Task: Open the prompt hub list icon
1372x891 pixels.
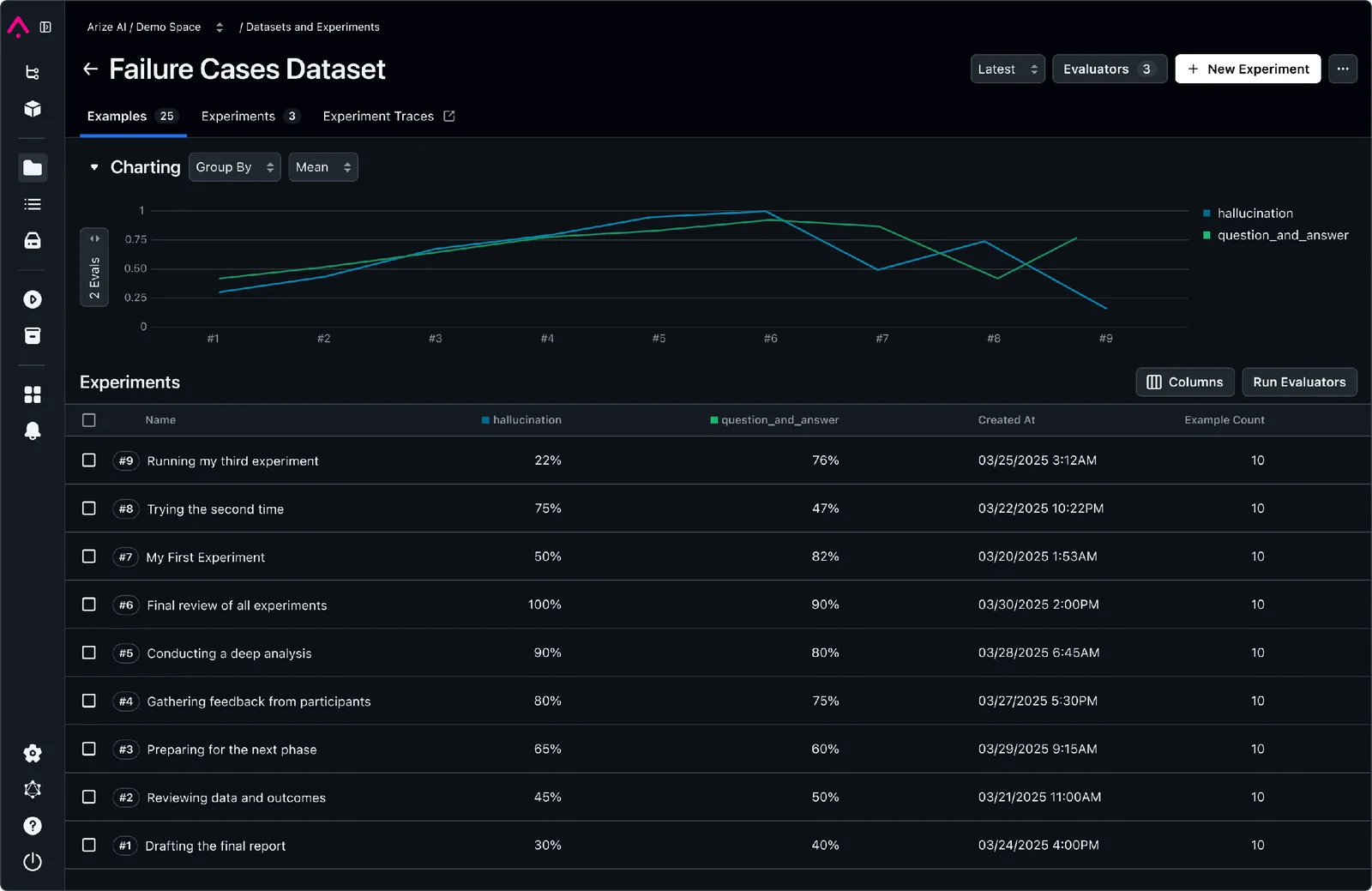Action: [x=32, y=204]
